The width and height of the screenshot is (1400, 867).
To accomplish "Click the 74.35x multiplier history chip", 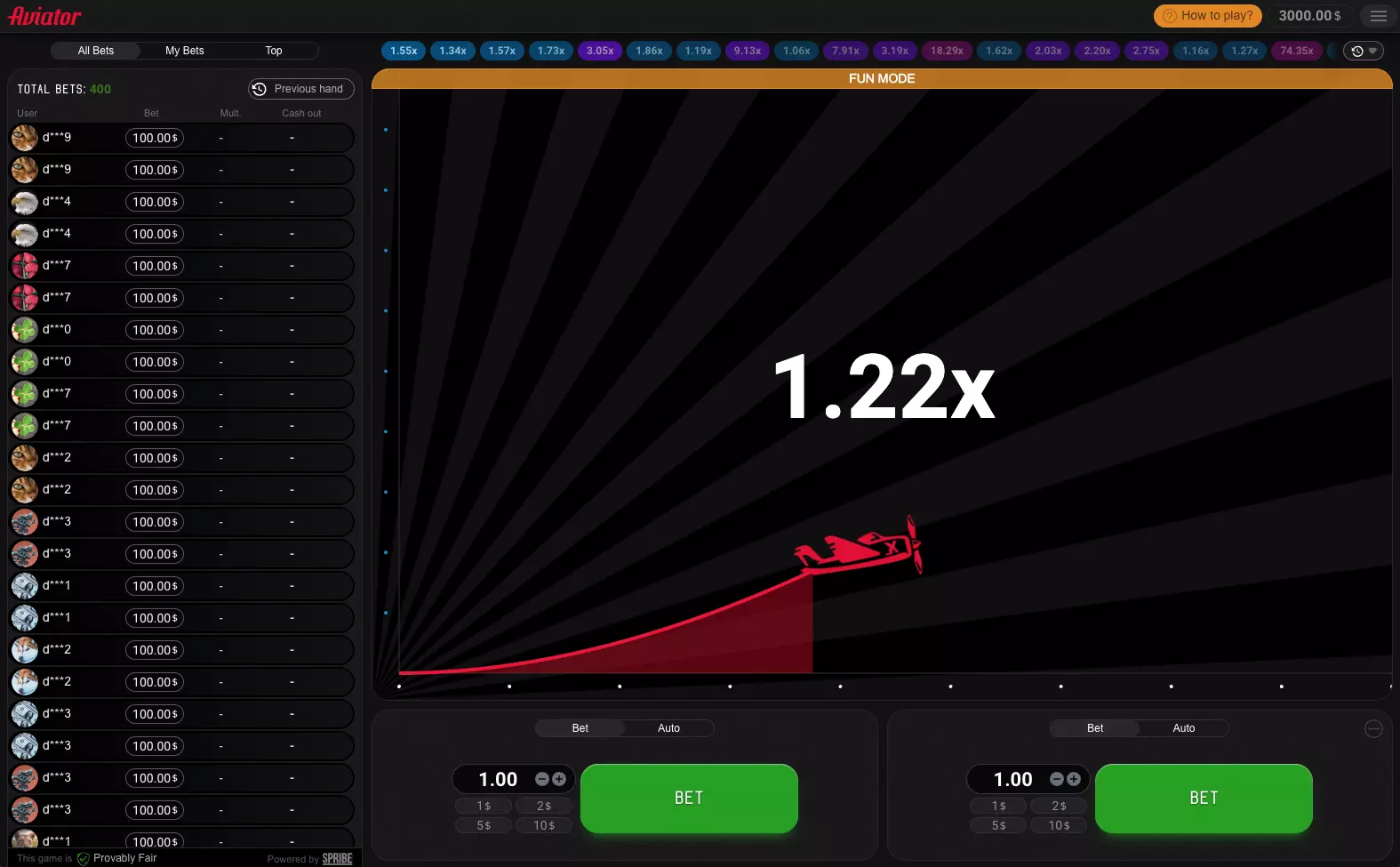I will click(x=1296, y=51).
